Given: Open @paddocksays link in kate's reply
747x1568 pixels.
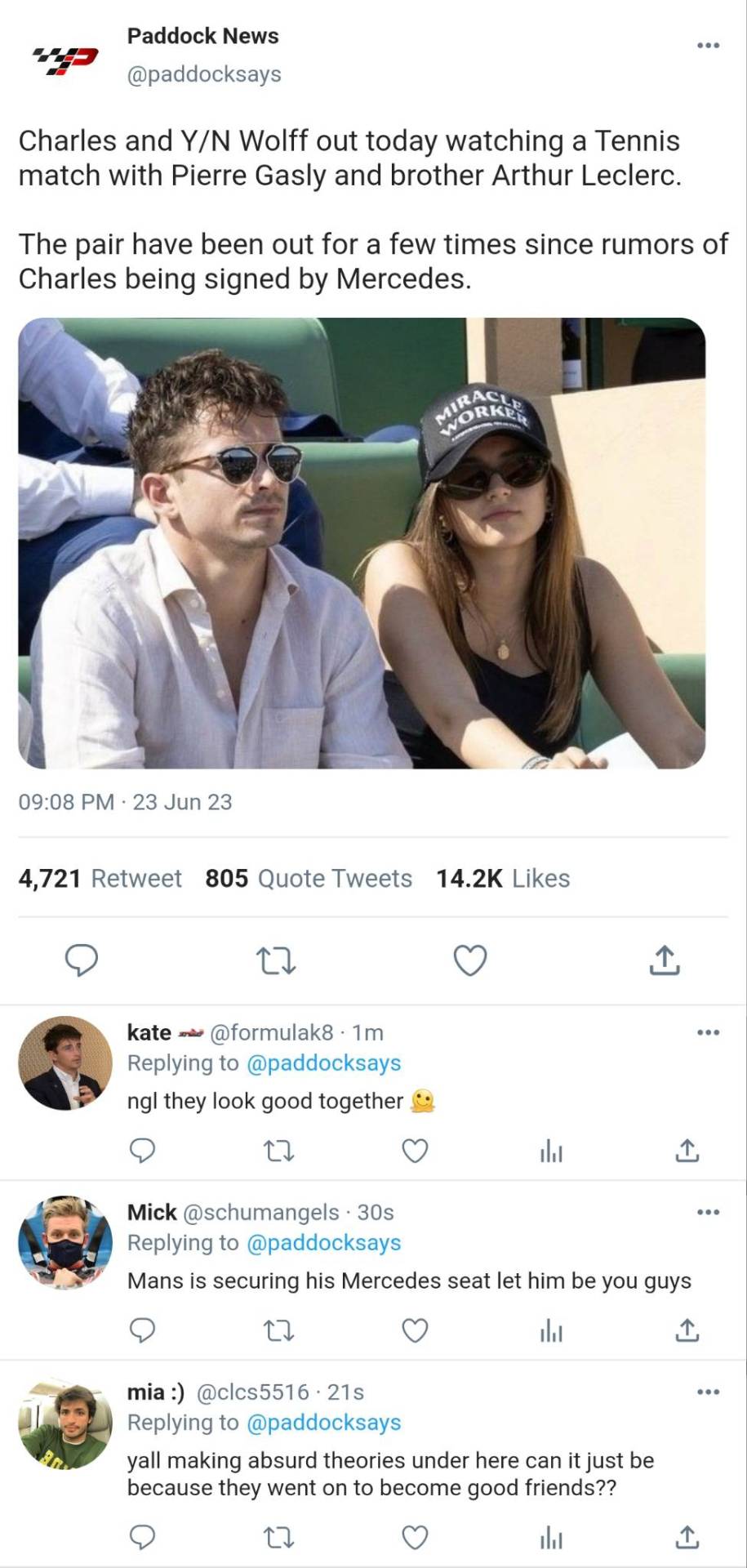Looking at the screenshot, I should [x=323, y=1063].
